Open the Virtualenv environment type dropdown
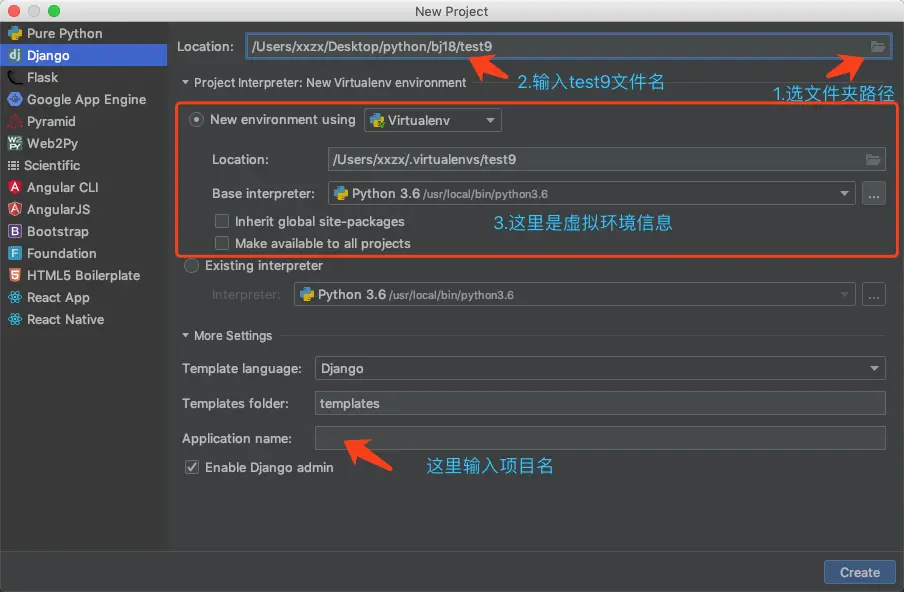The height and width of the screenshot is (592, 904). tap(432, 120)
